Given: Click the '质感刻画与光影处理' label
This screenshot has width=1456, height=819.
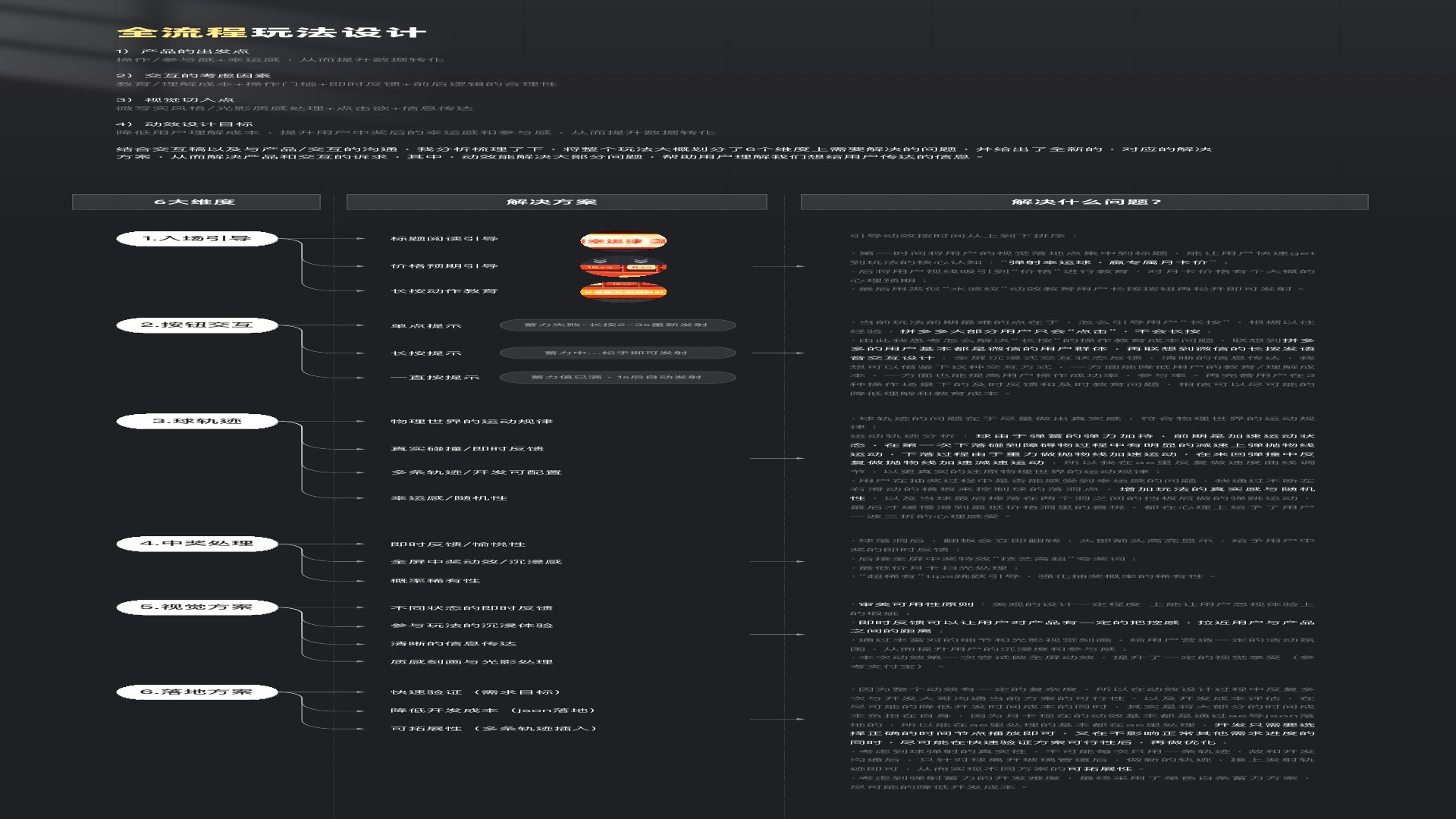Looking at the screenshot, I should tap(472, 662).
